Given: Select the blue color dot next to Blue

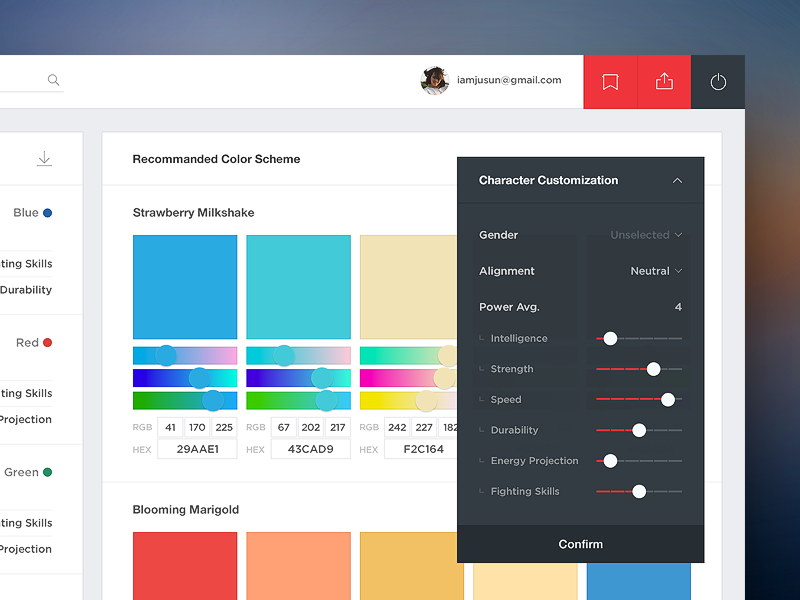Looking at the screenshot, I should [x=47, y=212].
